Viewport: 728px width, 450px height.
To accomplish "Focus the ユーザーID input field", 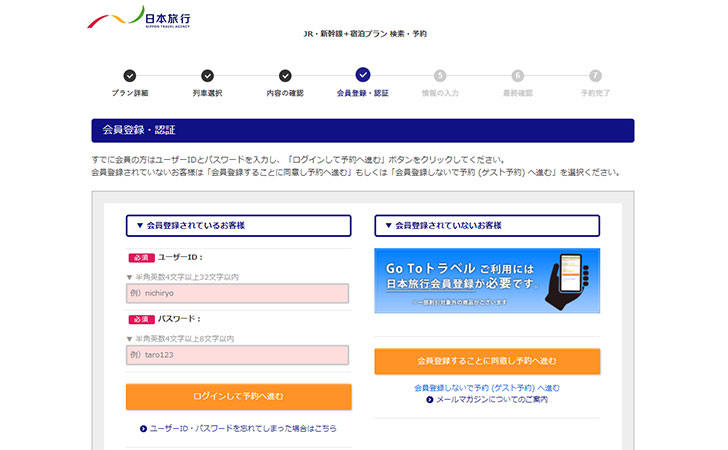I will tap(237, 293).
